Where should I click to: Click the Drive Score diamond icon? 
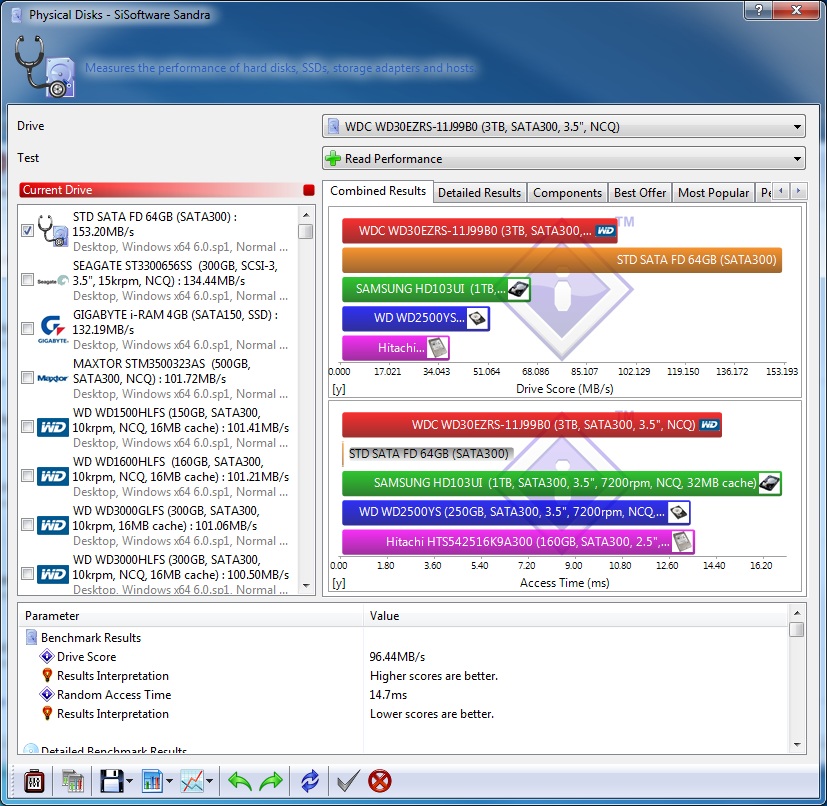[47, 656]
